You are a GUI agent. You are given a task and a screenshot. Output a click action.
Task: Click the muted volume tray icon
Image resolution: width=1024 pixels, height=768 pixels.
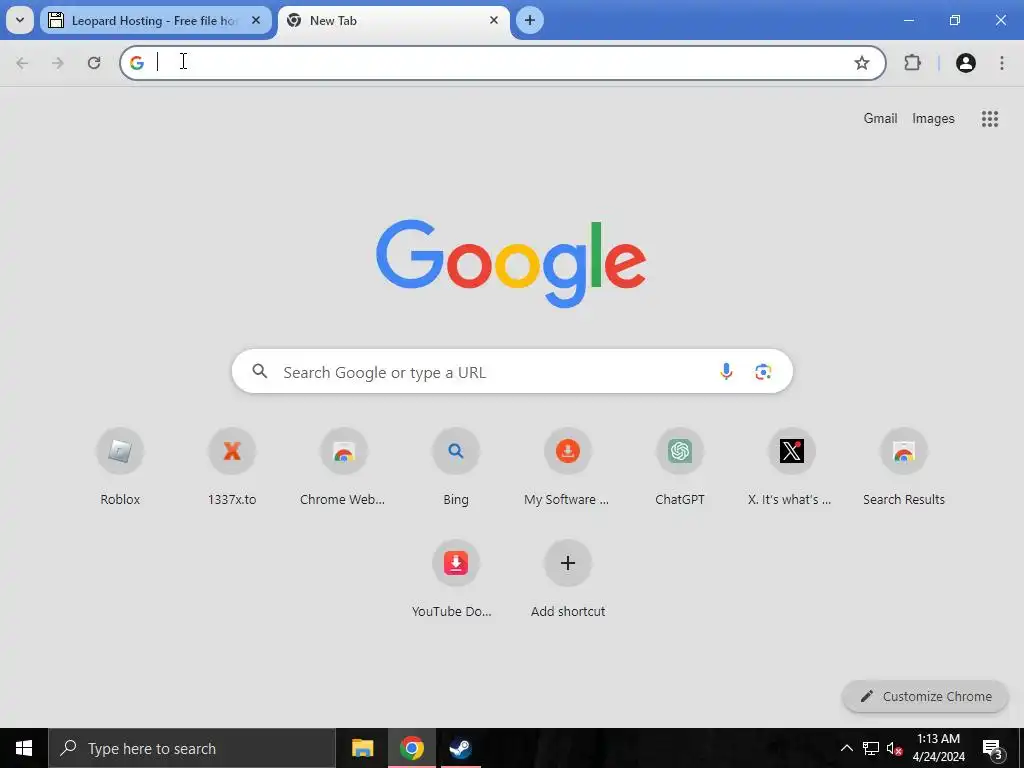click(x=894, y=748)
